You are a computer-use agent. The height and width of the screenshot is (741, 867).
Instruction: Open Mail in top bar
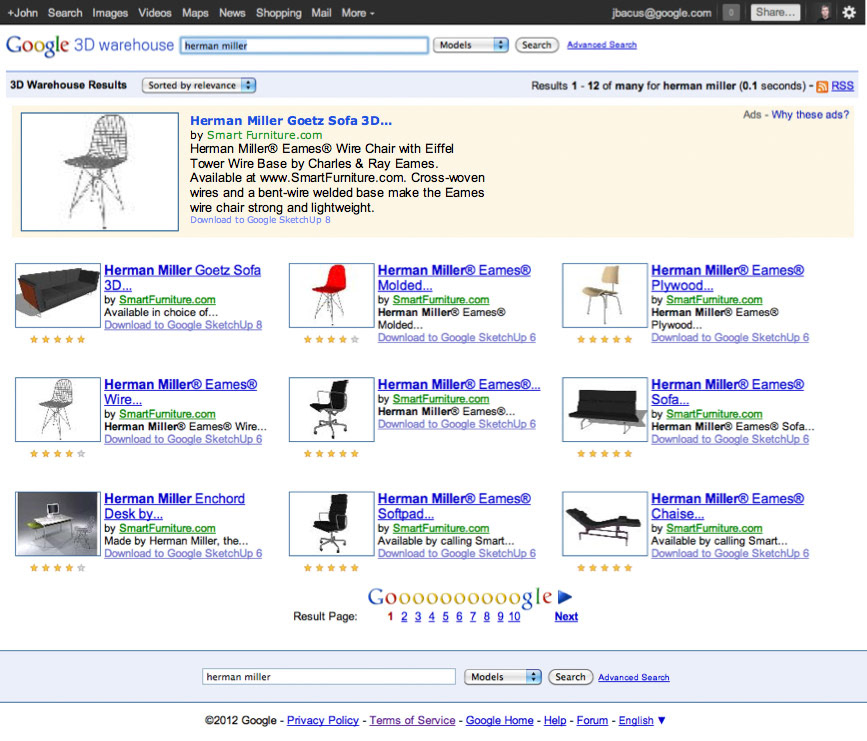[321, 13]
